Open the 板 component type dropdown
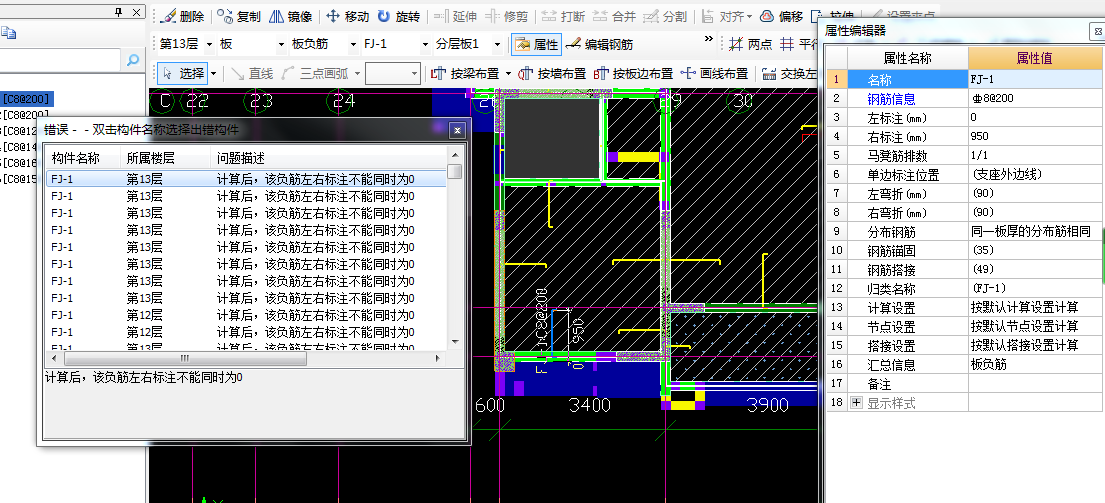This screenshot has height=503, width=1105. point(282,44)
